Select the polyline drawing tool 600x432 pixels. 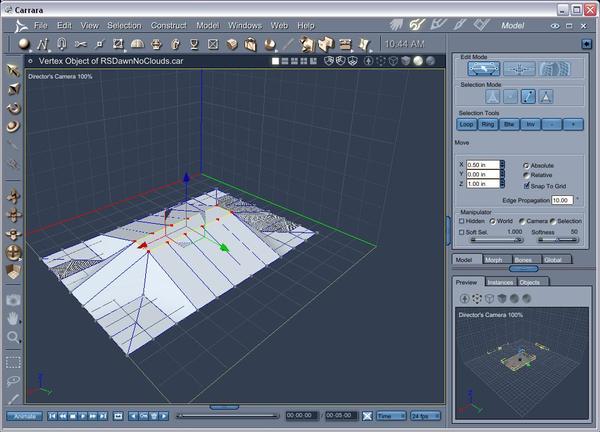(x=42, y=44)
